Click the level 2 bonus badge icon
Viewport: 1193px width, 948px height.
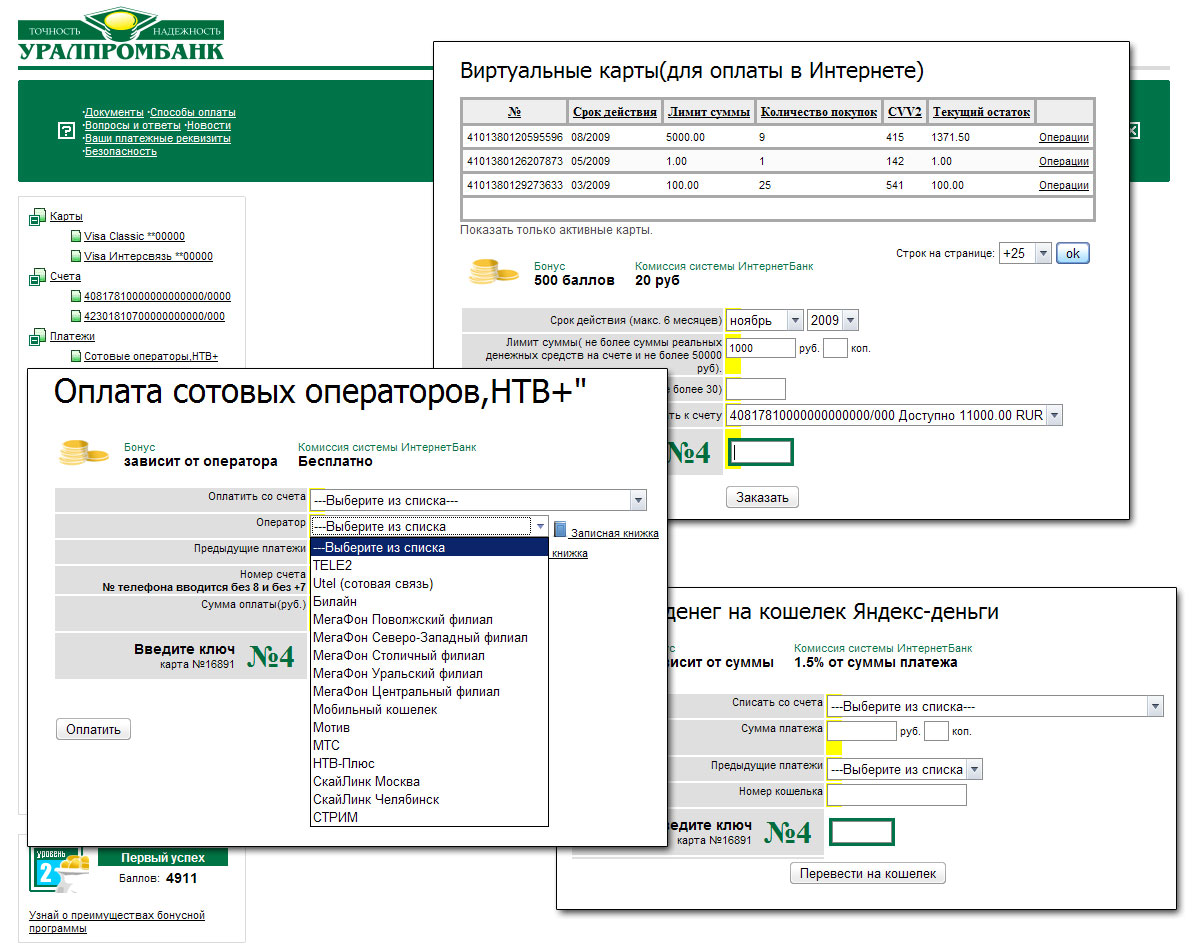pos(58,870)
